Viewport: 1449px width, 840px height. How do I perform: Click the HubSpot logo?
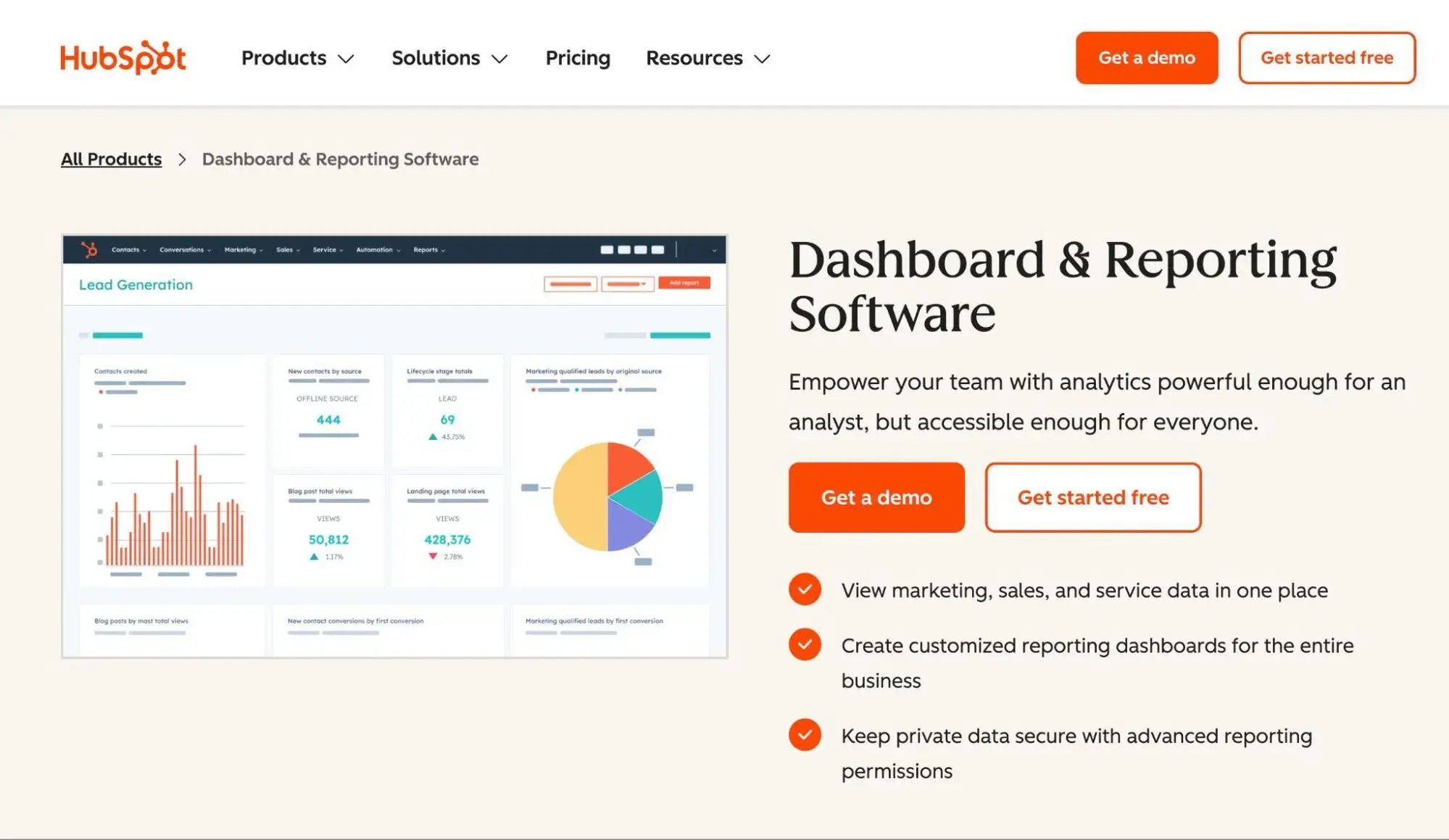tap(123, 57)
